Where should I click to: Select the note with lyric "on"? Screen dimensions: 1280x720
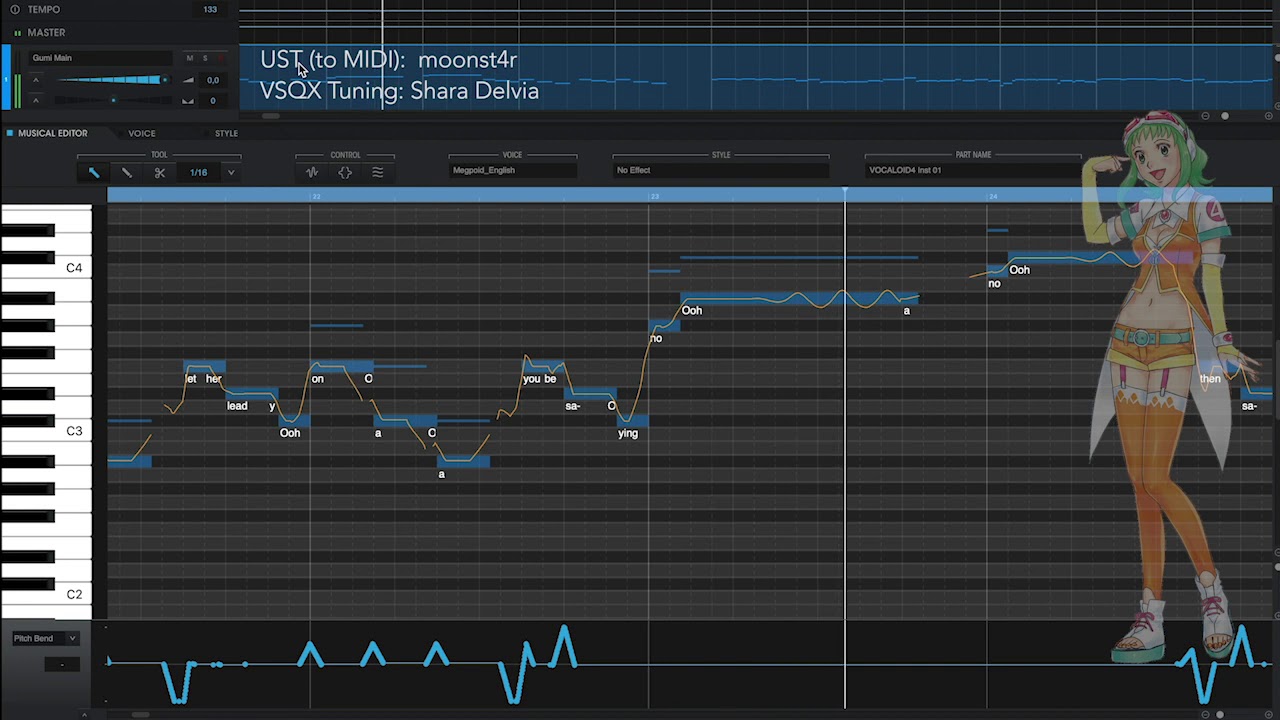(x=341, y=366)
